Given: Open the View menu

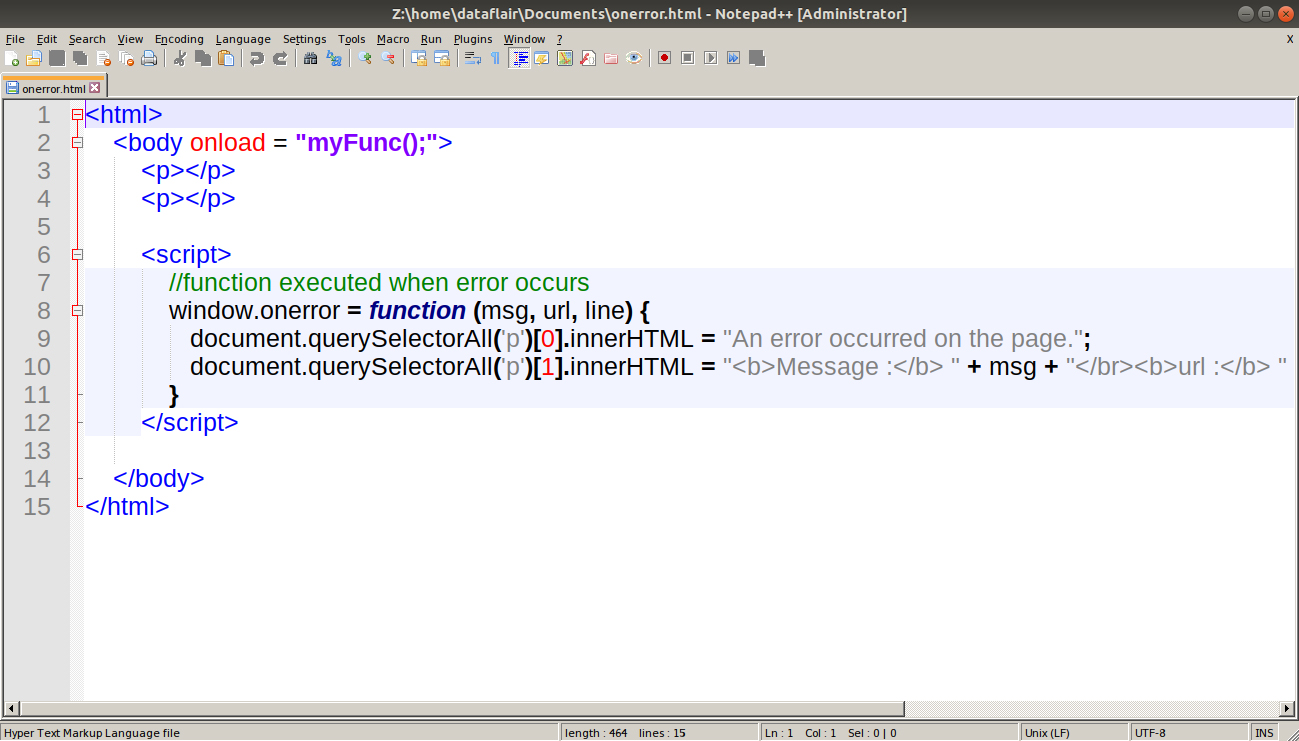Looking at the screenshot, I should (130, 39).
